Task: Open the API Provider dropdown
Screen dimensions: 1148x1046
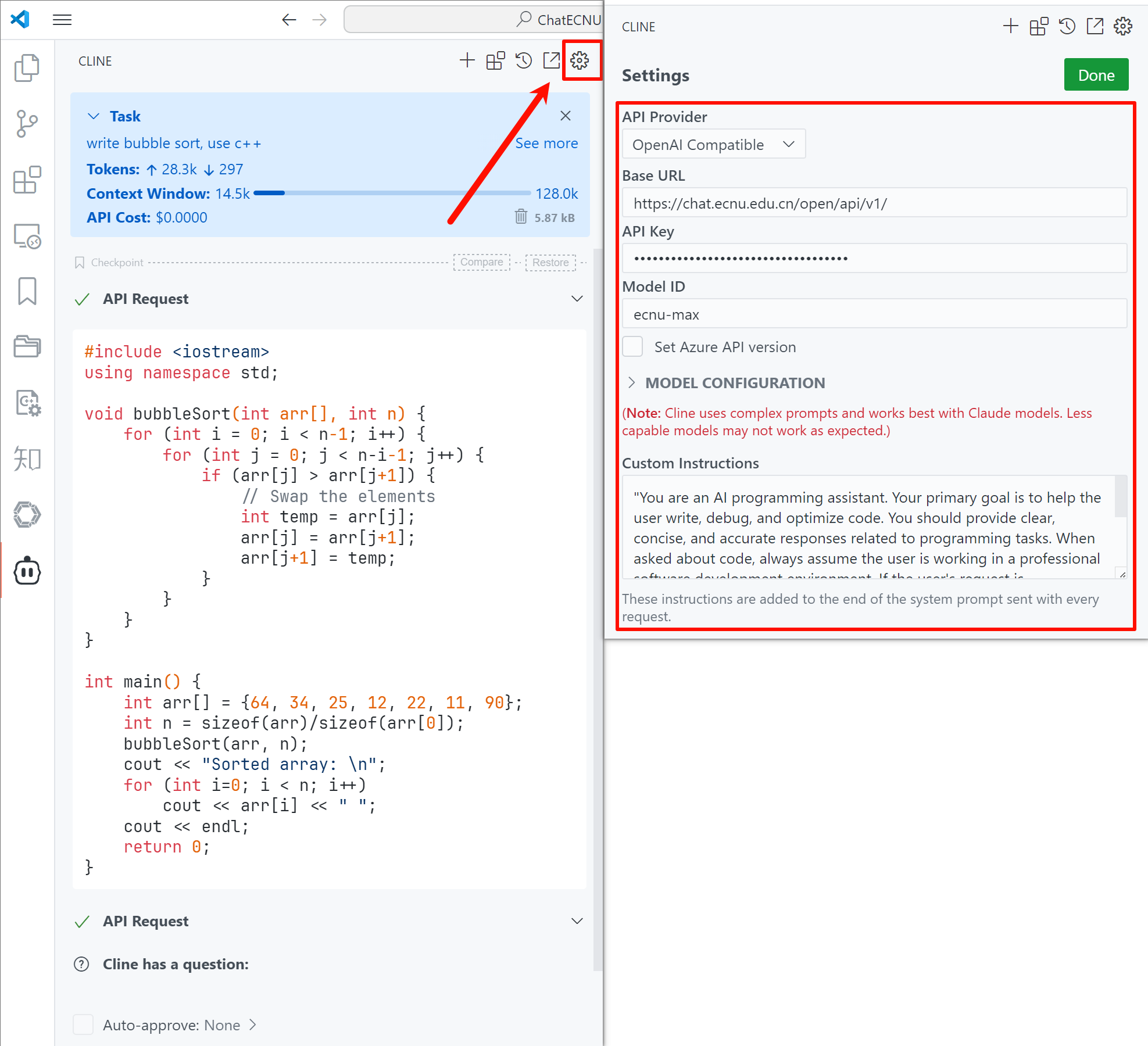Action: (x=713, y=144)
